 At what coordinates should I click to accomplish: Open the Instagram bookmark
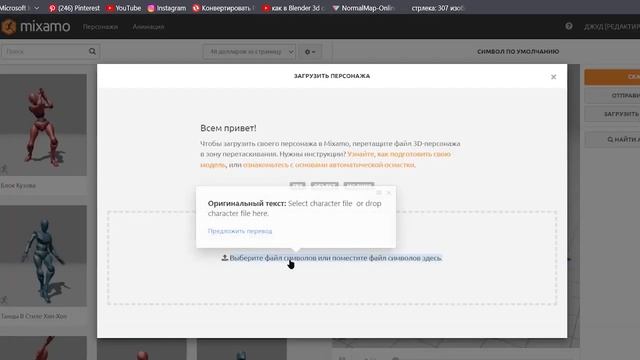[167, 8]
